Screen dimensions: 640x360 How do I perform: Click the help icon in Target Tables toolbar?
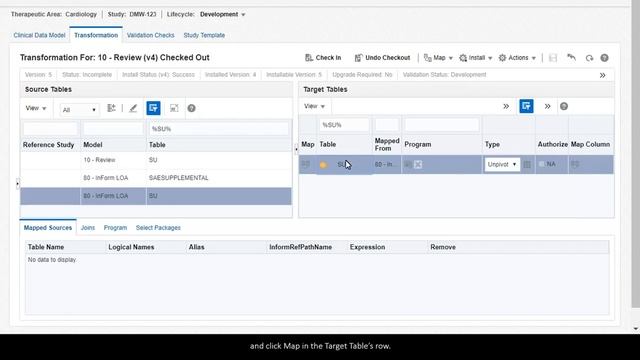564,106
